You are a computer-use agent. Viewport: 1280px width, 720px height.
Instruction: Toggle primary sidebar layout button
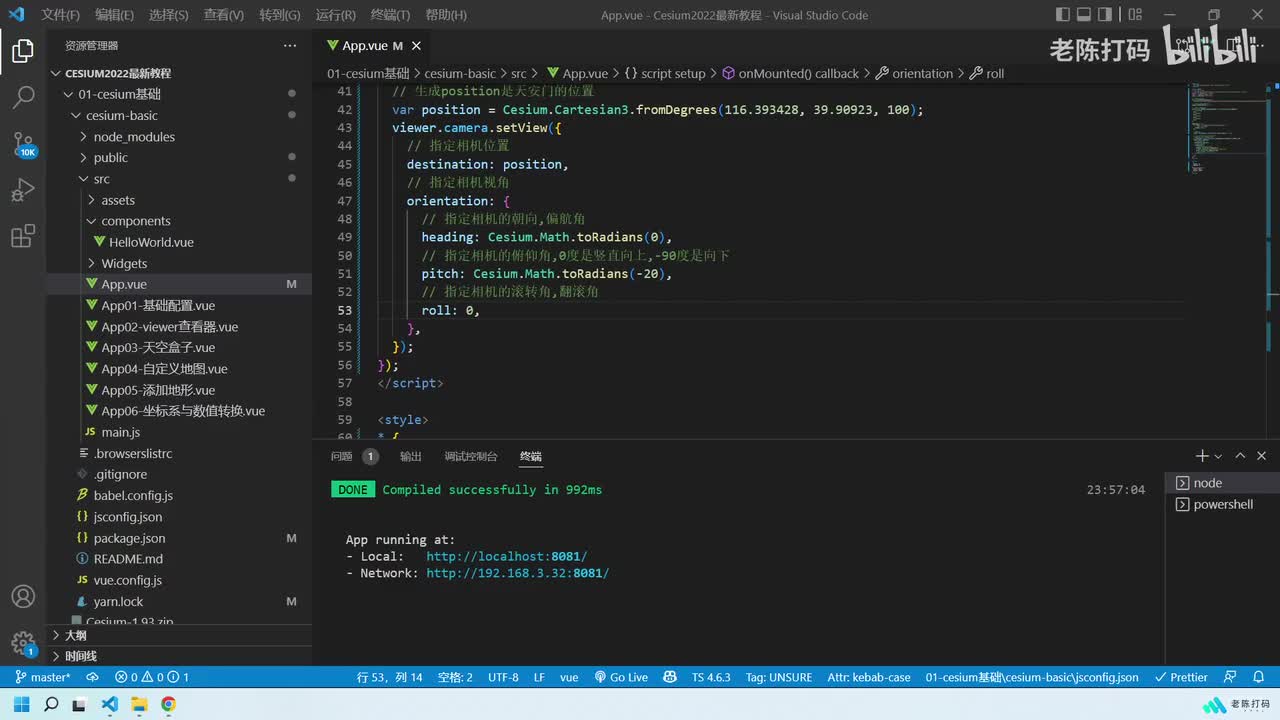[1062, 15]
